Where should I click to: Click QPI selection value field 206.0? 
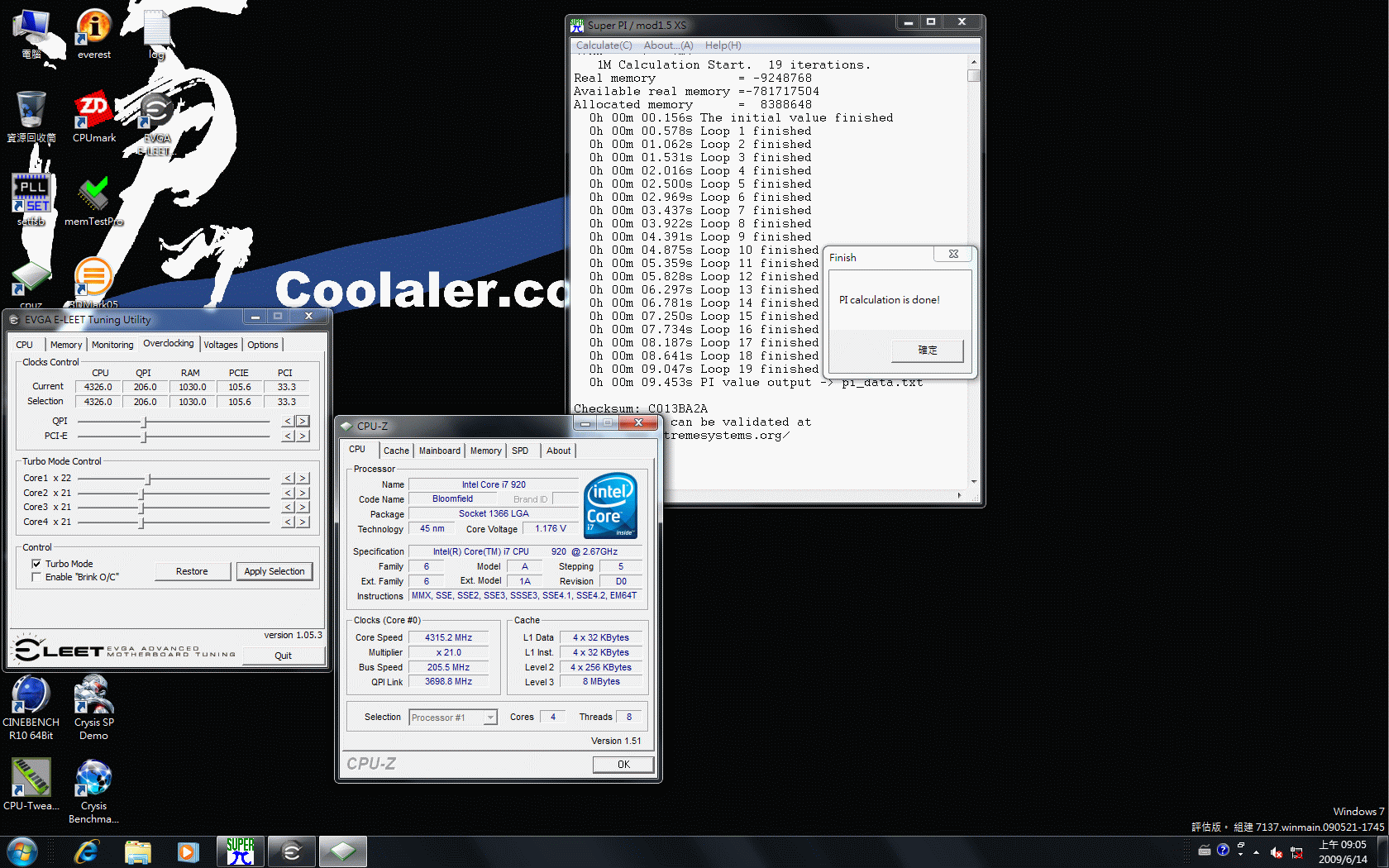click(146, 402)
